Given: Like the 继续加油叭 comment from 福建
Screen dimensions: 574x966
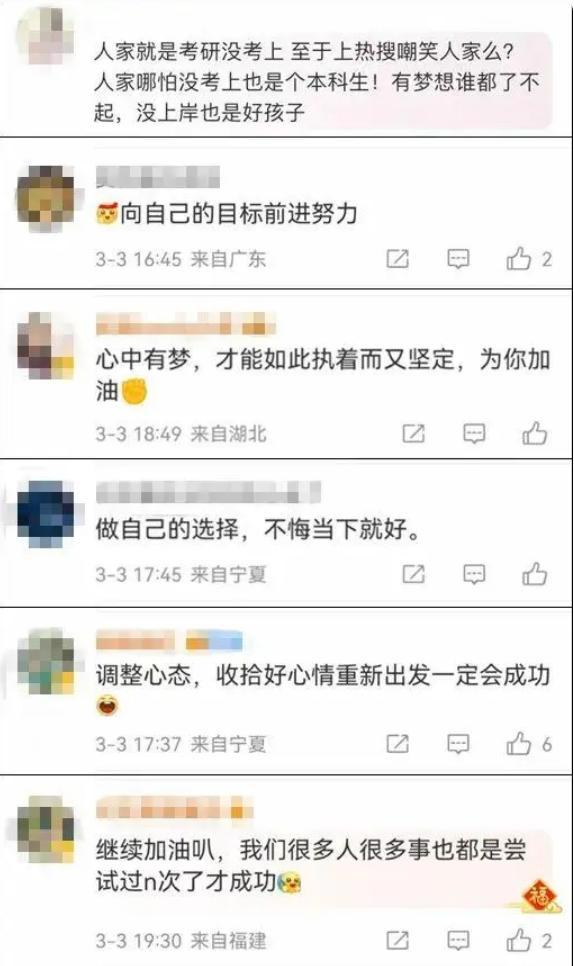Looking at the screenshot, I should click(x=519, y=941).
